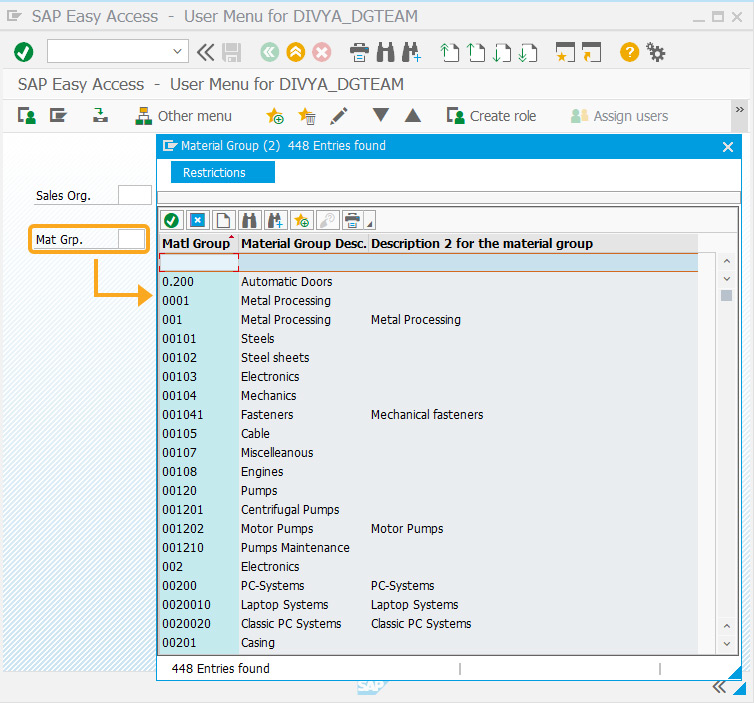Select material group 00201 Casing
The height and width of the screenshot is (703, 754).
pyautogui.click(x=428, y=642)
